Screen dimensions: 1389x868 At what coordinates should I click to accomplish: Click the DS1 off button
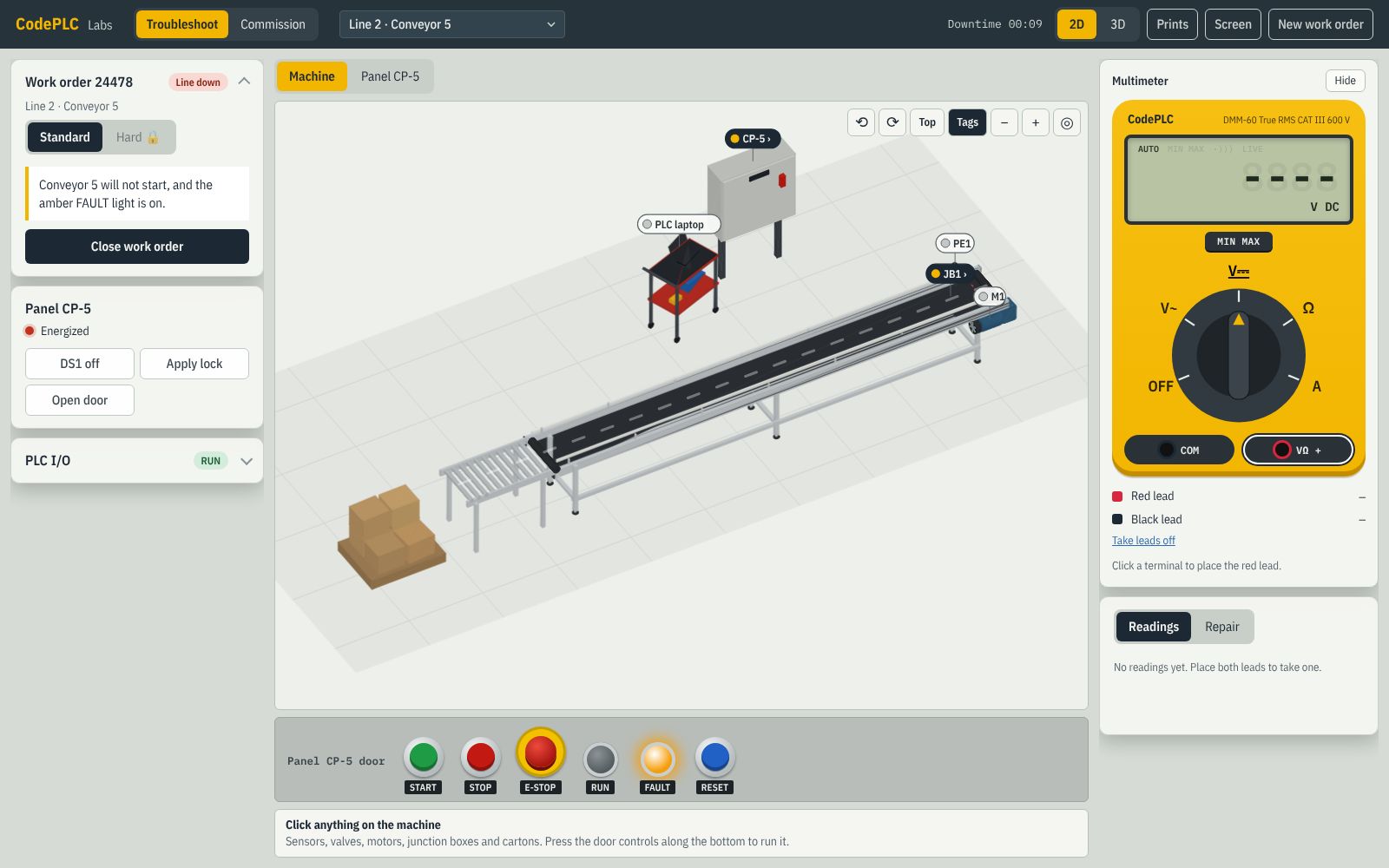pos(80,364)
